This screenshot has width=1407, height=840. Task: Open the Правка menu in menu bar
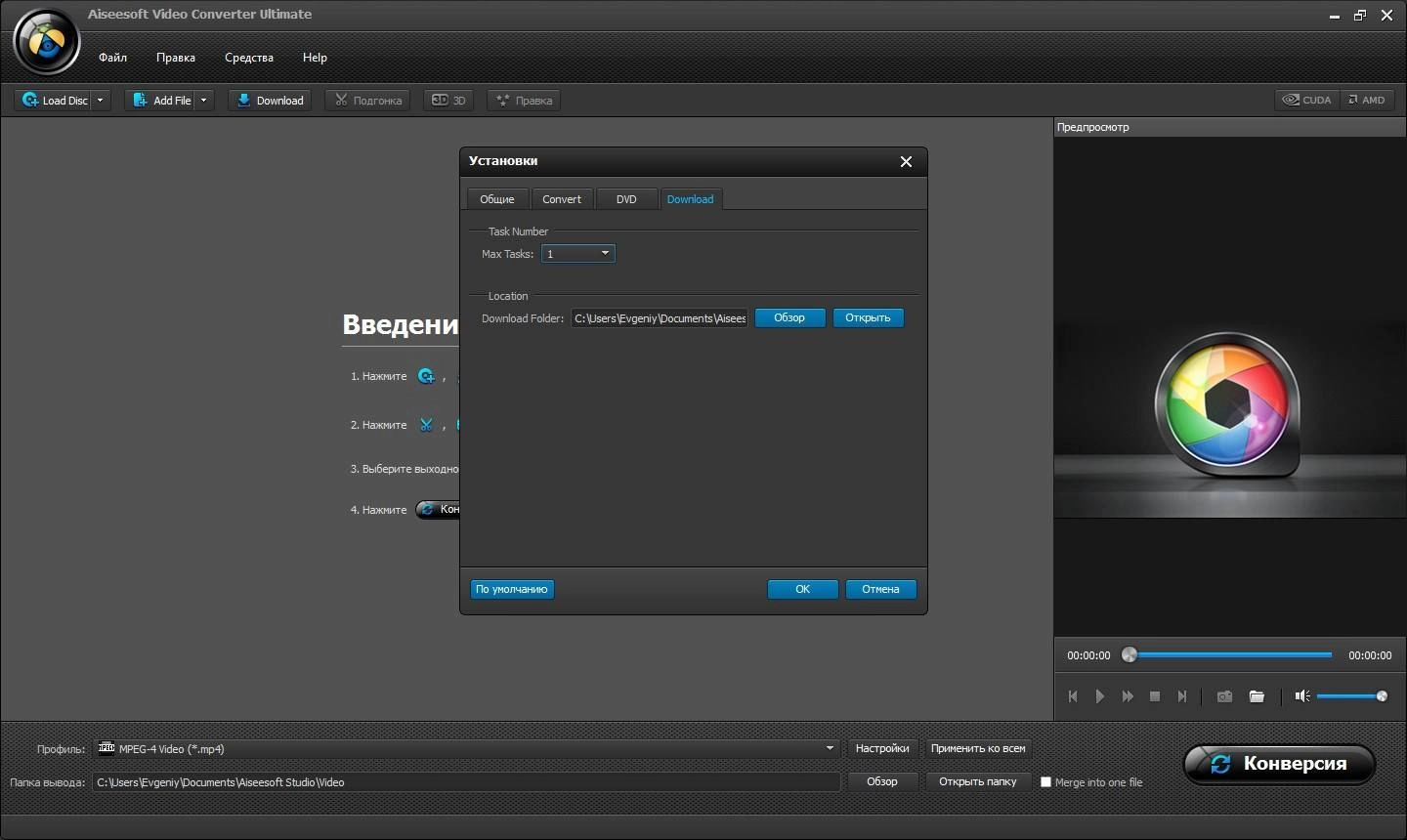(176, 58)
